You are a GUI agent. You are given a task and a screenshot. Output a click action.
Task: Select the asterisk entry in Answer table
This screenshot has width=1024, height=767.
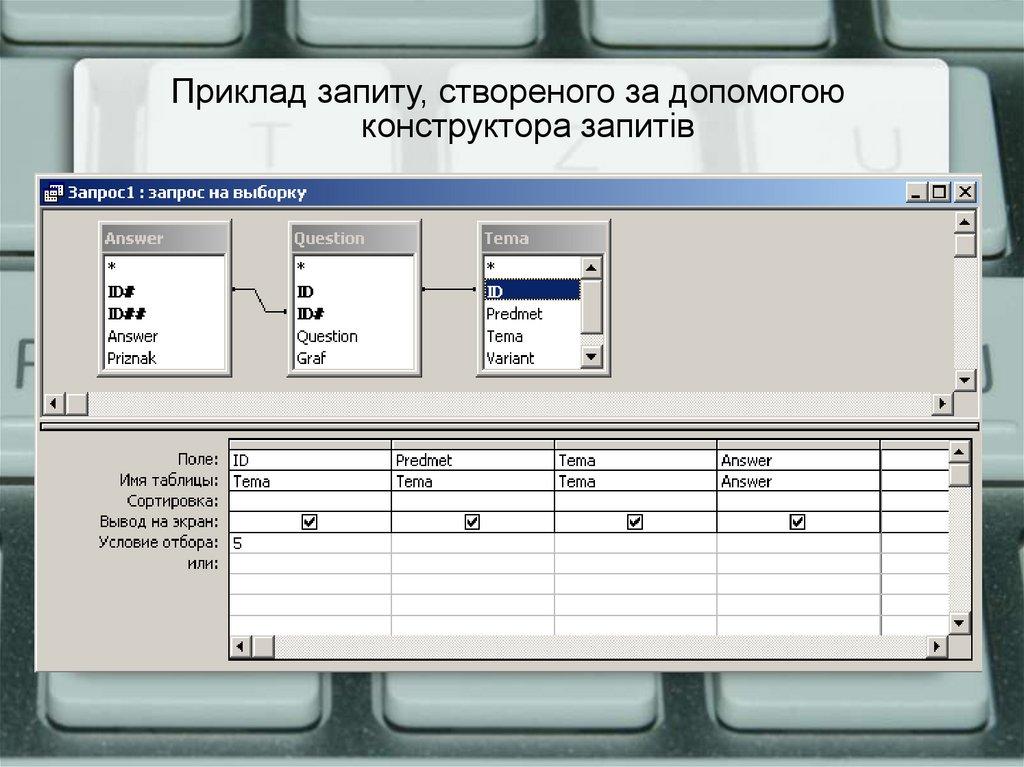110,266
